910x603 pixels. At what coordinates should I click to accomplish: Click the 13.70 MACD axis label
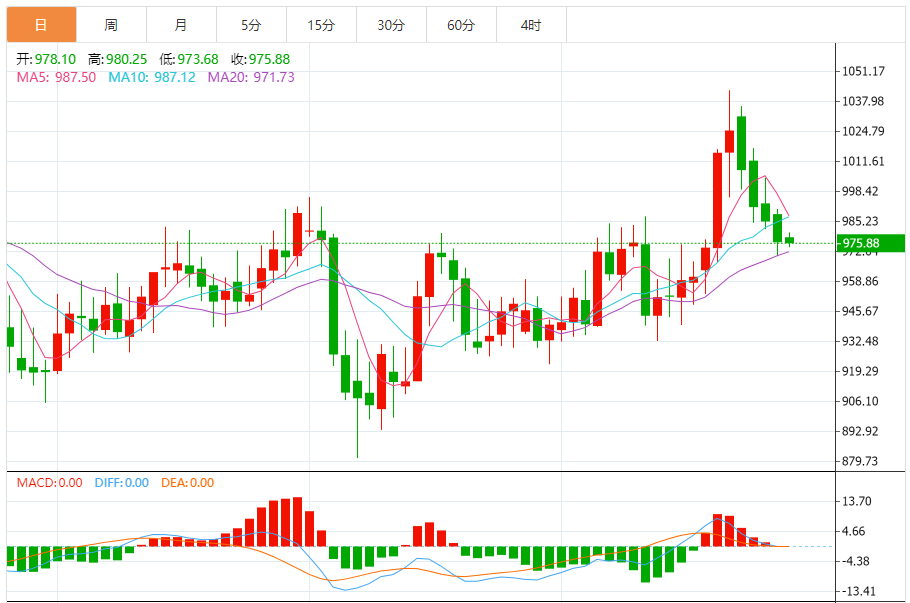click(857, 501)
